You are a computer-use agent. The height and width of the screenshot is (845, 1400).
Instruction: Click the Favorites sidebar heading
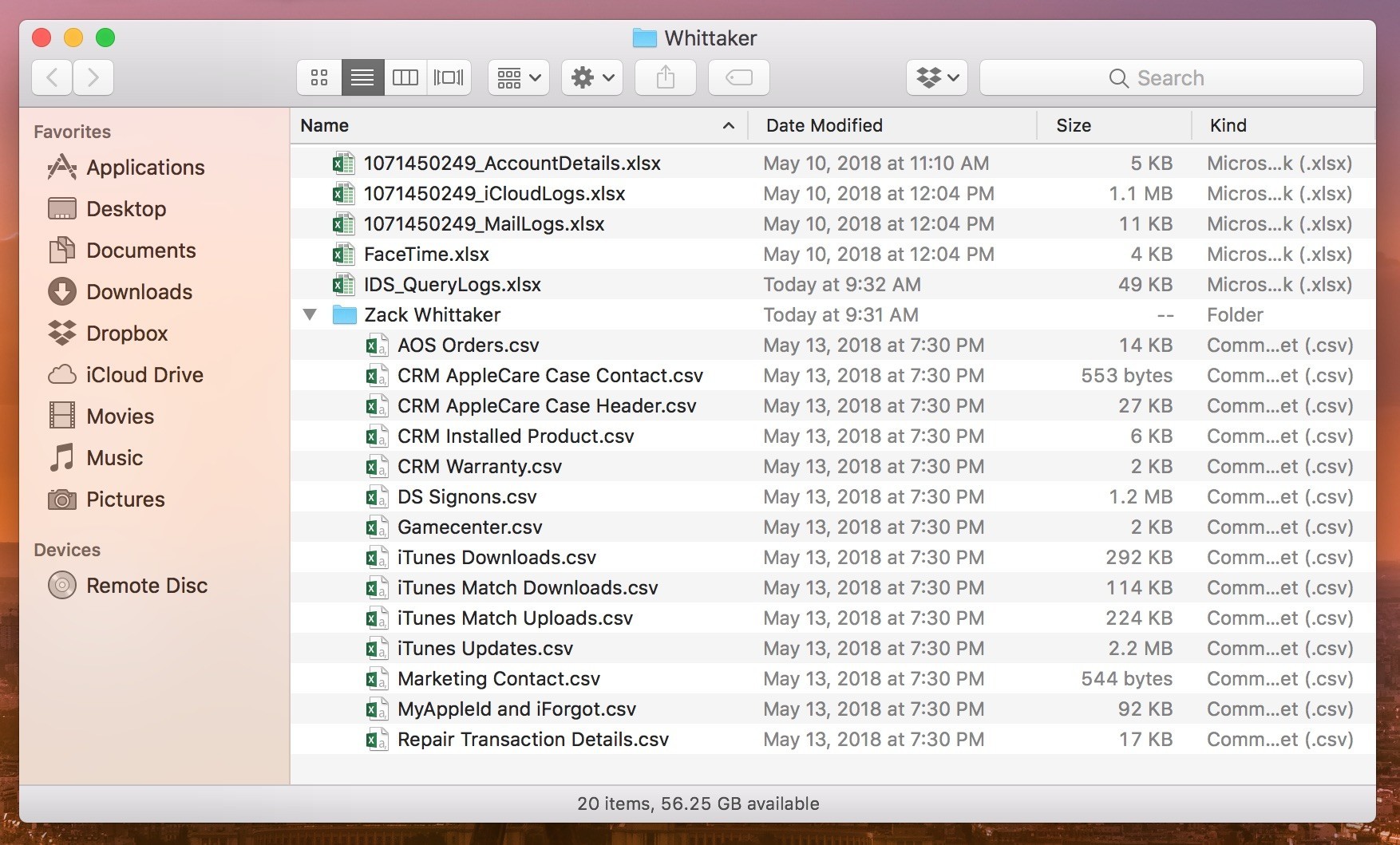(x=73, y=132)
